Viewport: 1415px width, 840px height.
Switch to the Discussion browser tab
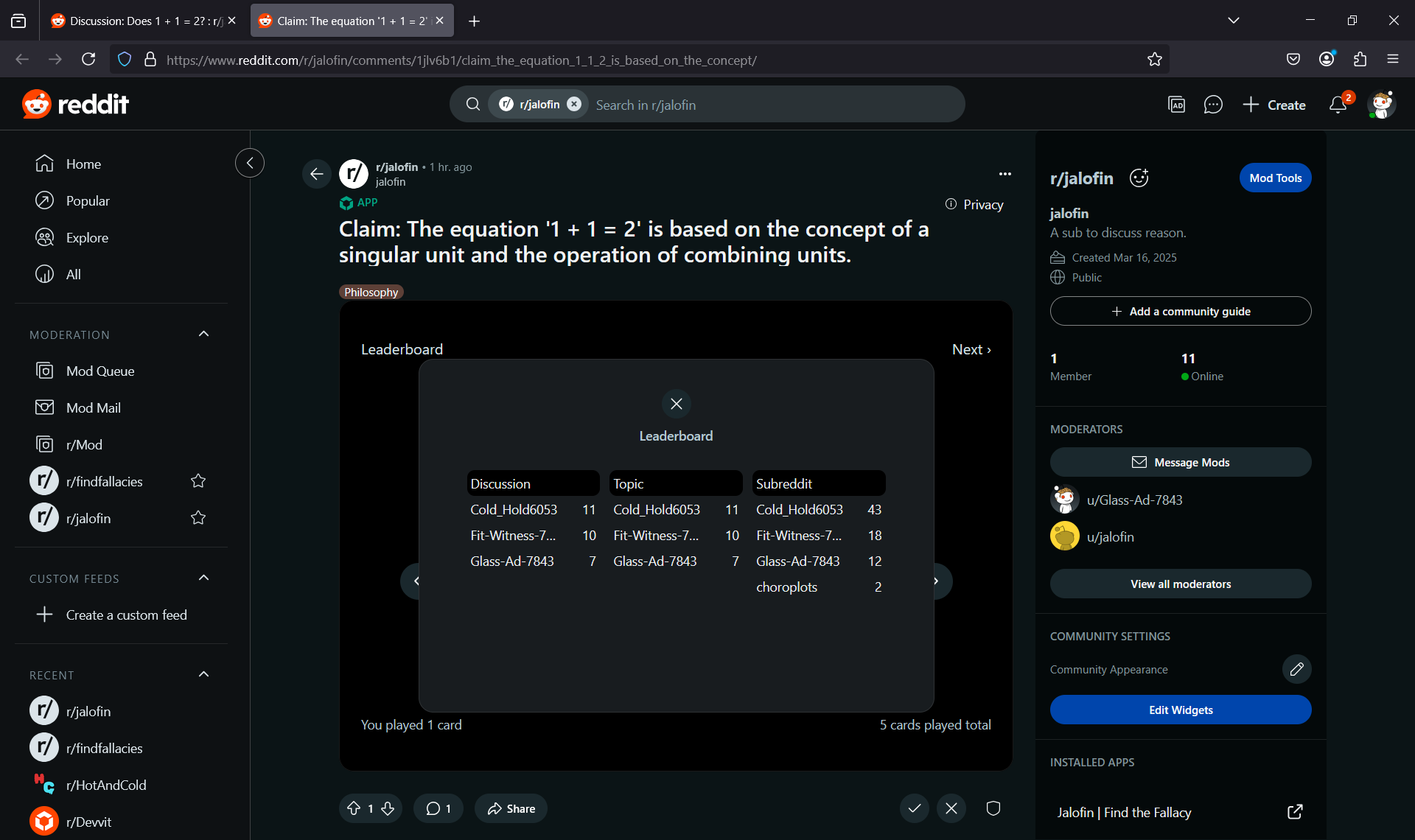140,21
